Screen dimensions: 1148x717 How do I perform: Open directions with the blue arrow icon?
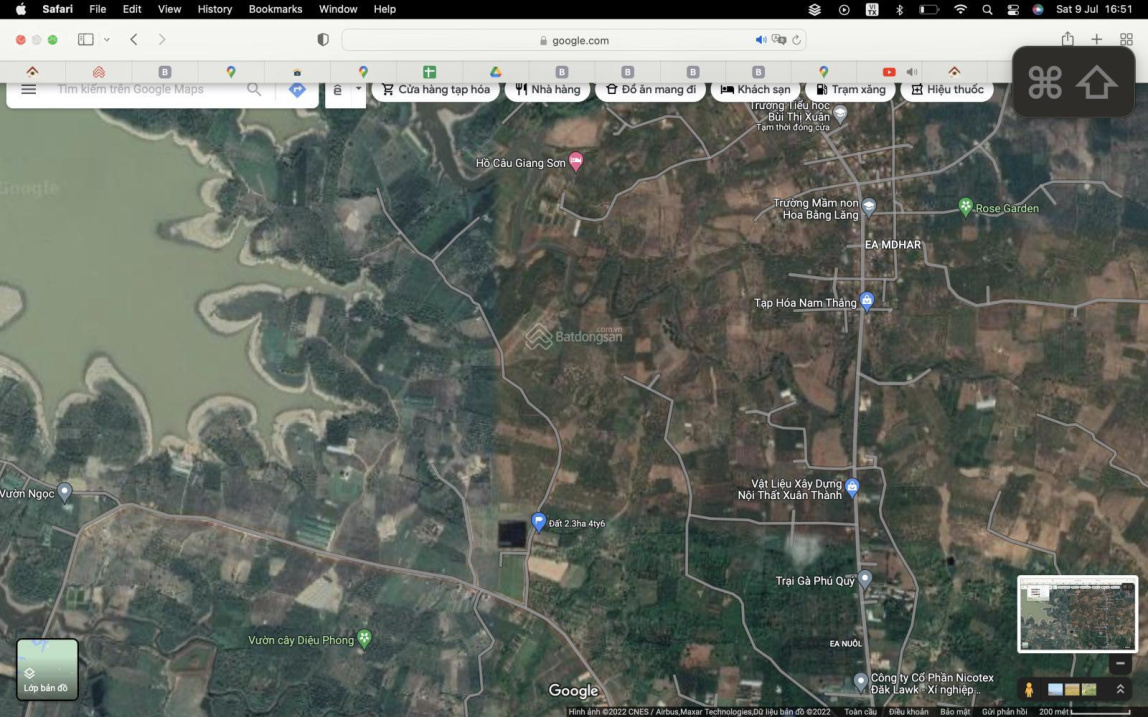click(297, 89)
